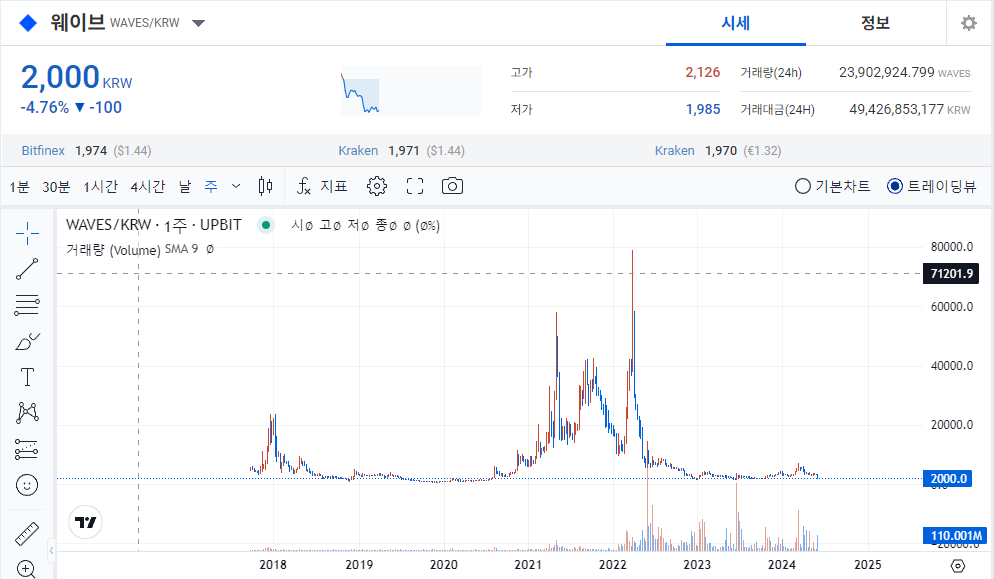Take a chart snapshot with camera icon
994x579 pixels.
click(x=452, y=186)
